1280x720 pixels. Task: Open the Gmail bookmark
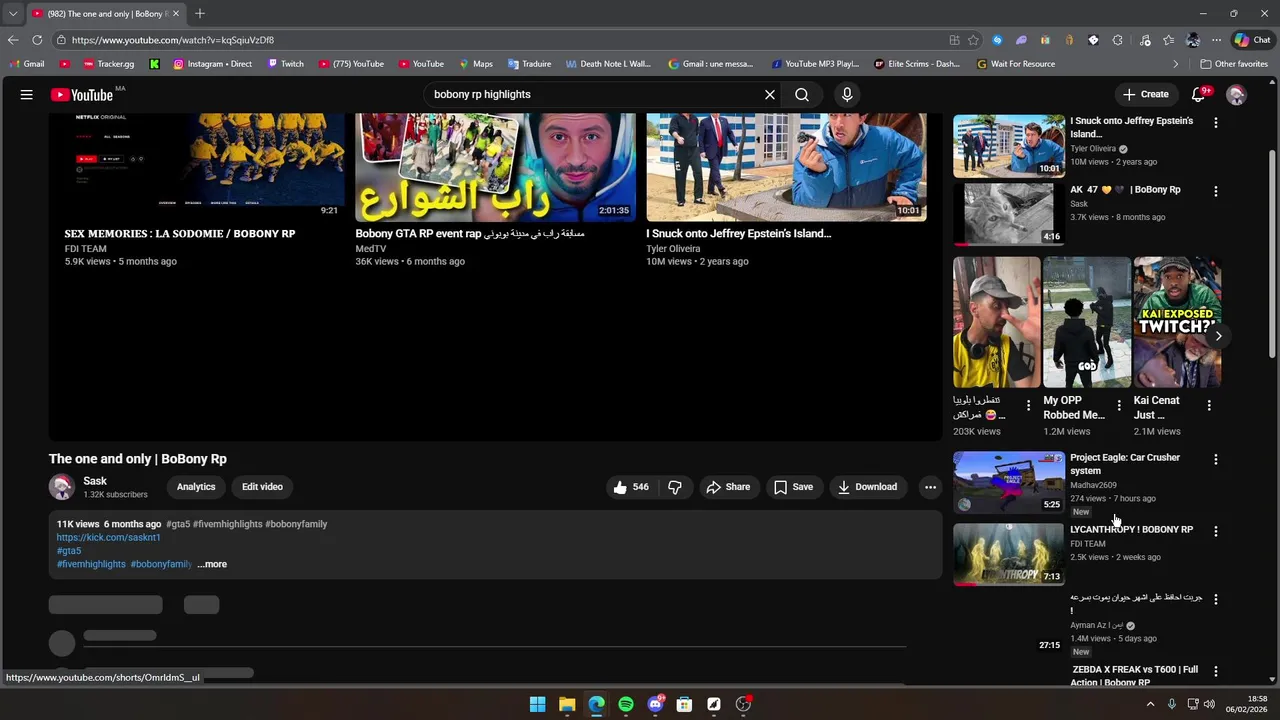(x=27, y=64)
